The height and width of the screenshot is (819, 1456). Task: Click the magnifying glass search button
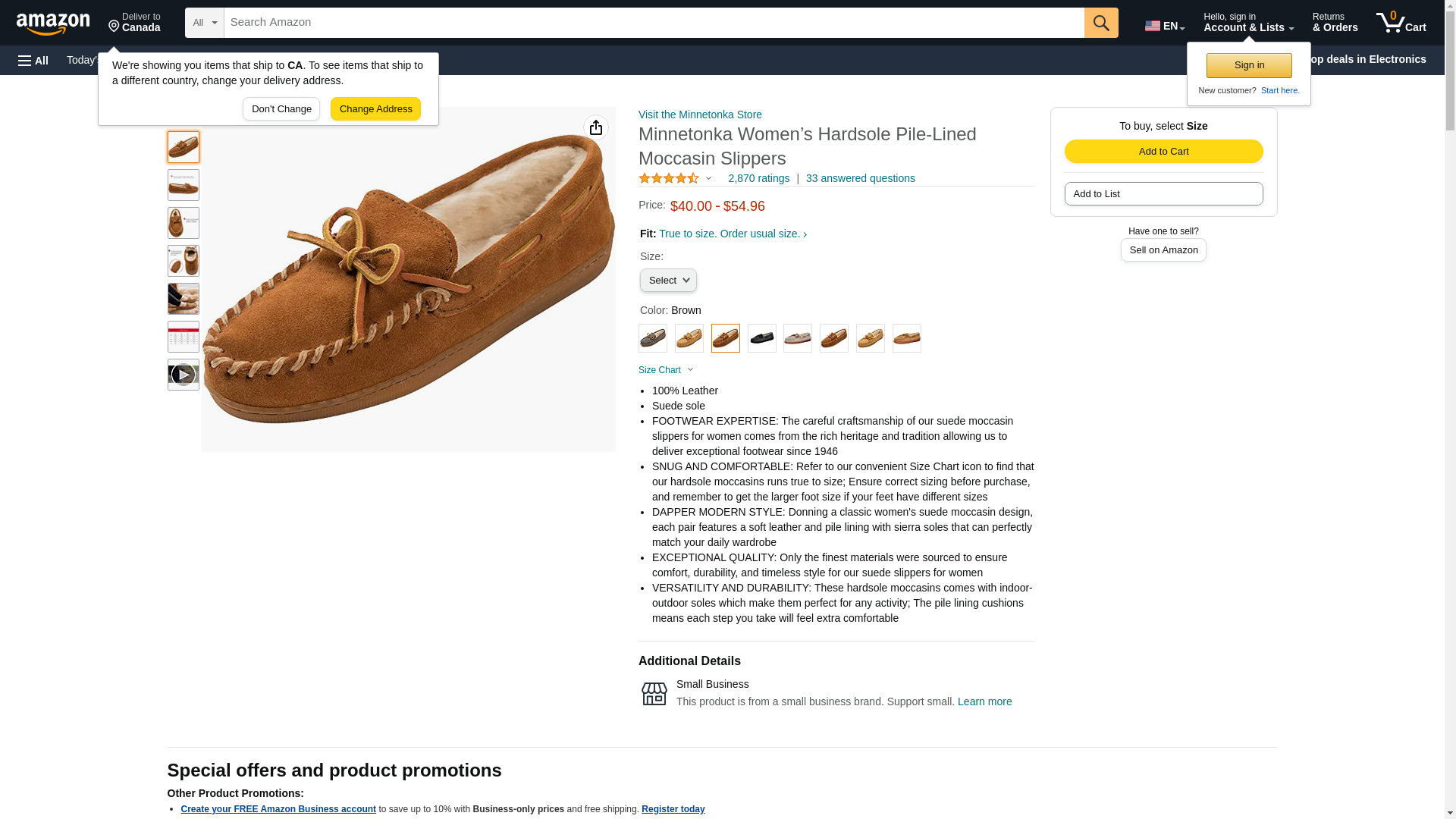(1100, 23)
